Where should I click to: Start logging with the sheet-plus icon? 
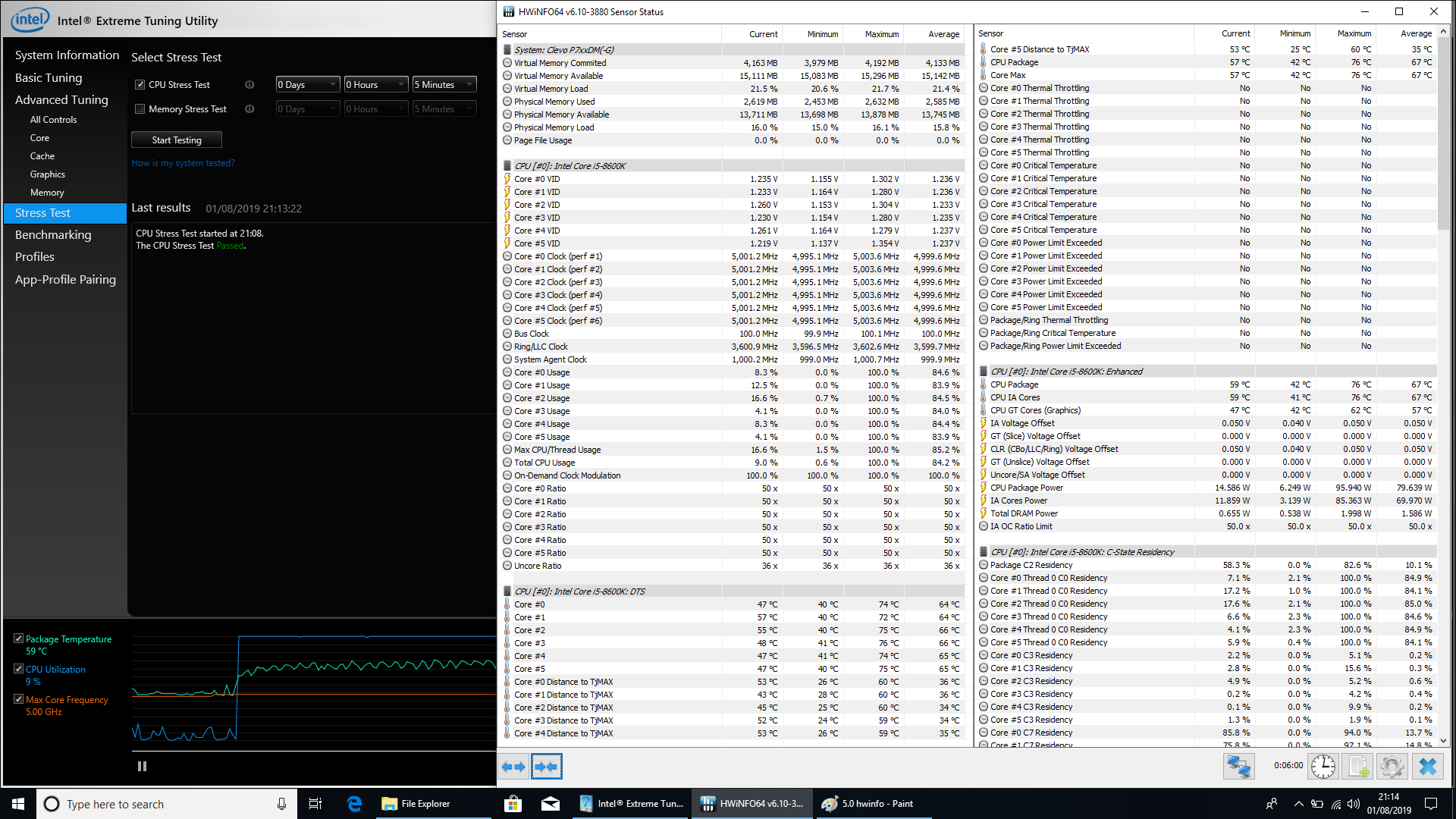[1358, 767]
